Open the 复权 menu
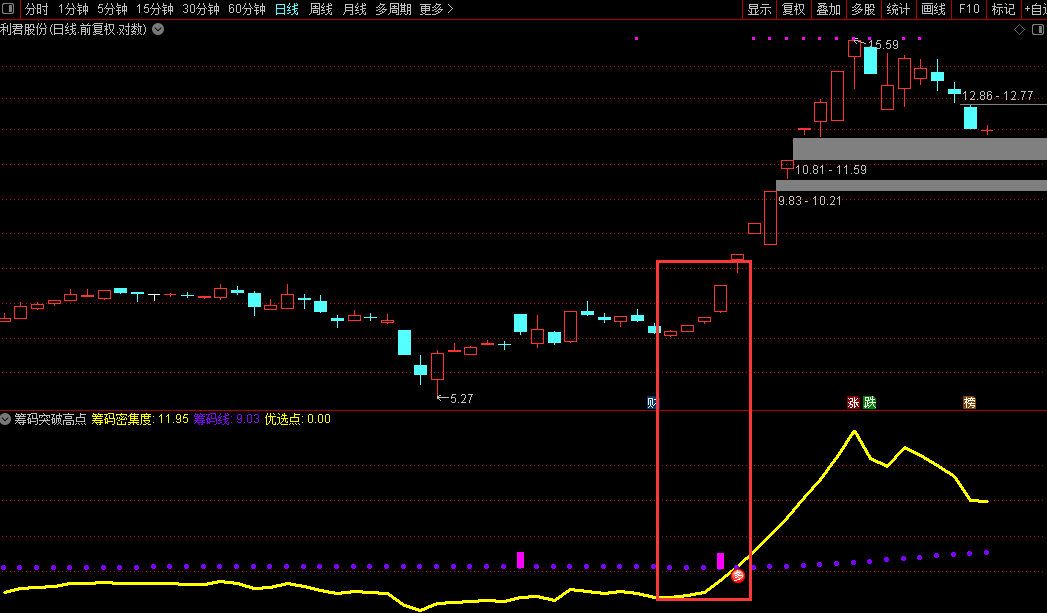This screenshot has height=613, width=1047. point(794,9)
